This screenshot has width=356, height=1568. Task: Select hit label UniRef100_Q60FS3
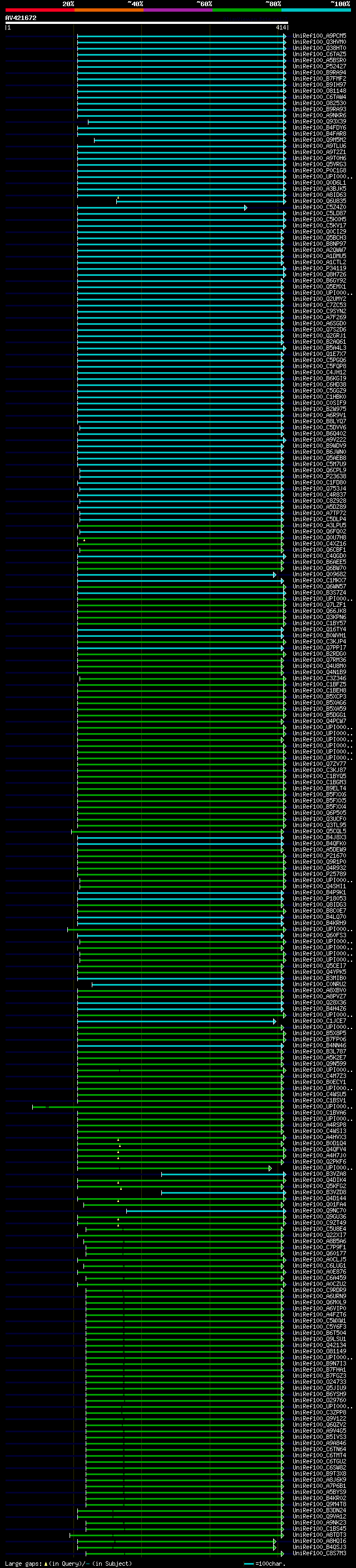(319, 936)
